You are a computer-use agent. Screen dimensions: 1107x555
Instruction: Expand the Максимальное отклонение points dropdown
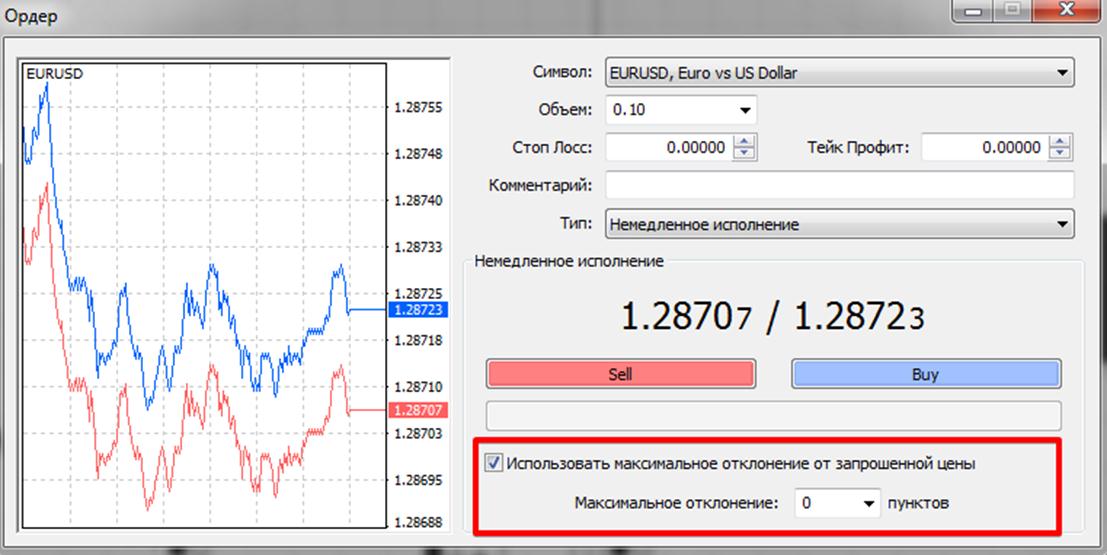pos(868,504)
